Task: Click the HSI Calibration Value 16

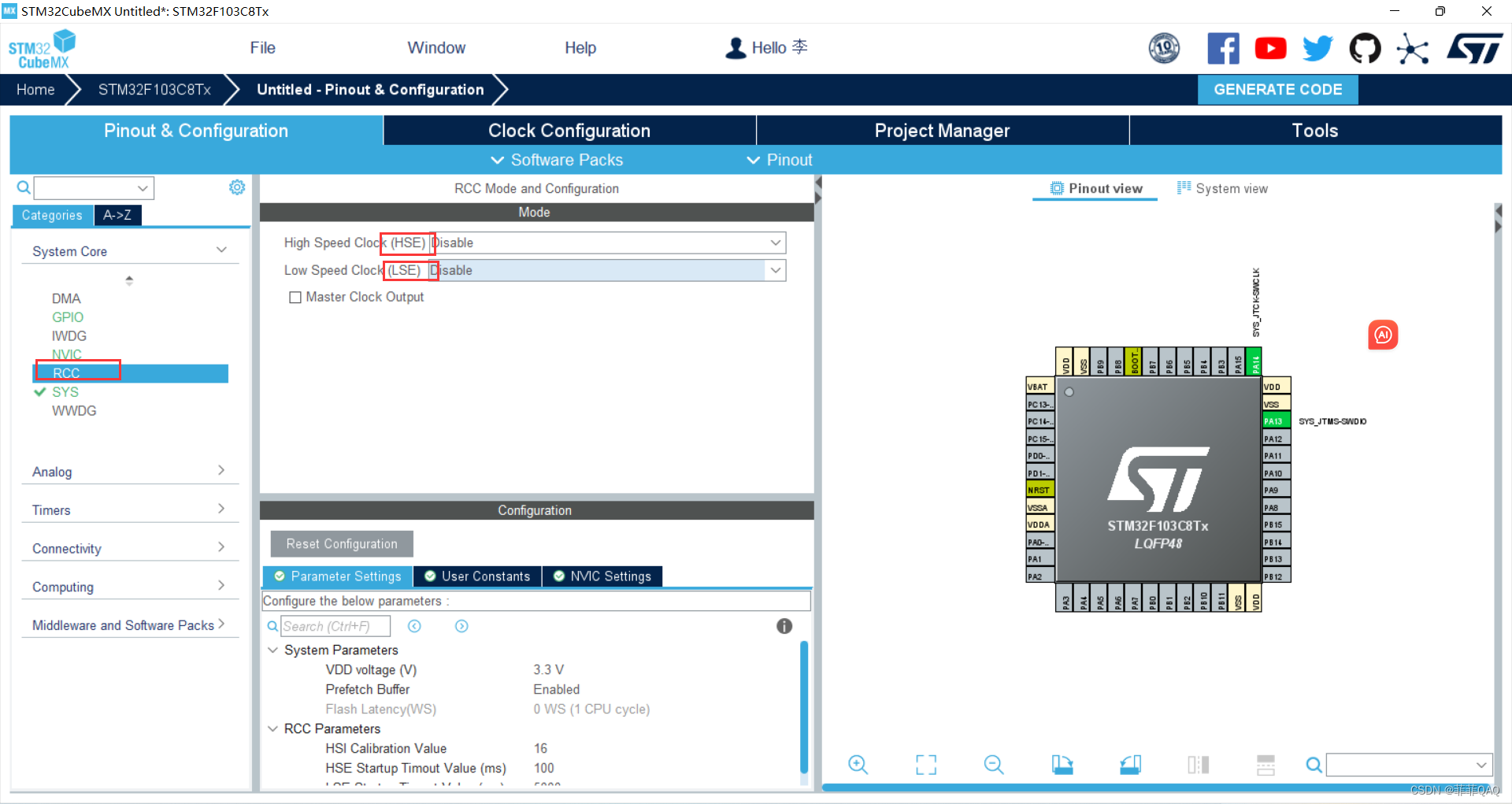Action: (x=540, y=749)
